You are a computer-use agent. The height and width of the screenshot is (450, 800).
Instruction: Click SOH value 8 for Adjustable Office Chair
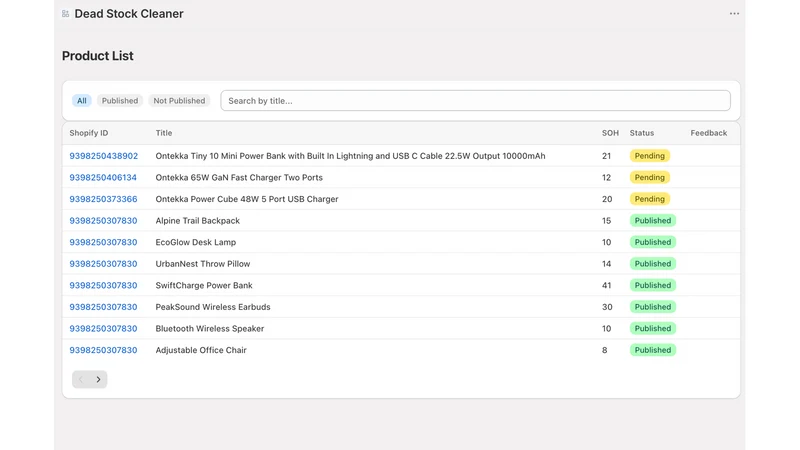point(605,350)
